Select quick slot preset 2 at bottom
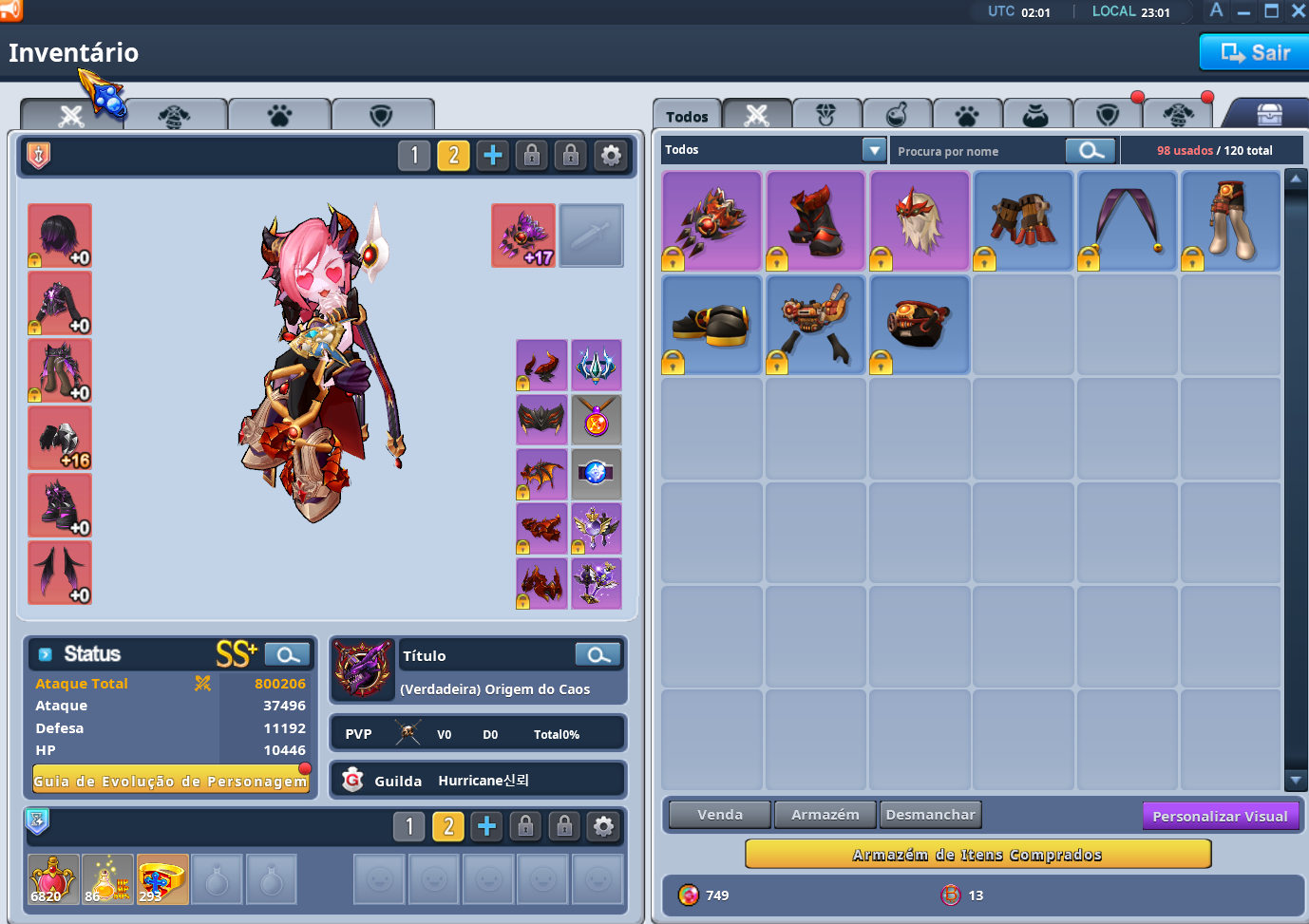The image size is (1309, 924). point(448,826)
